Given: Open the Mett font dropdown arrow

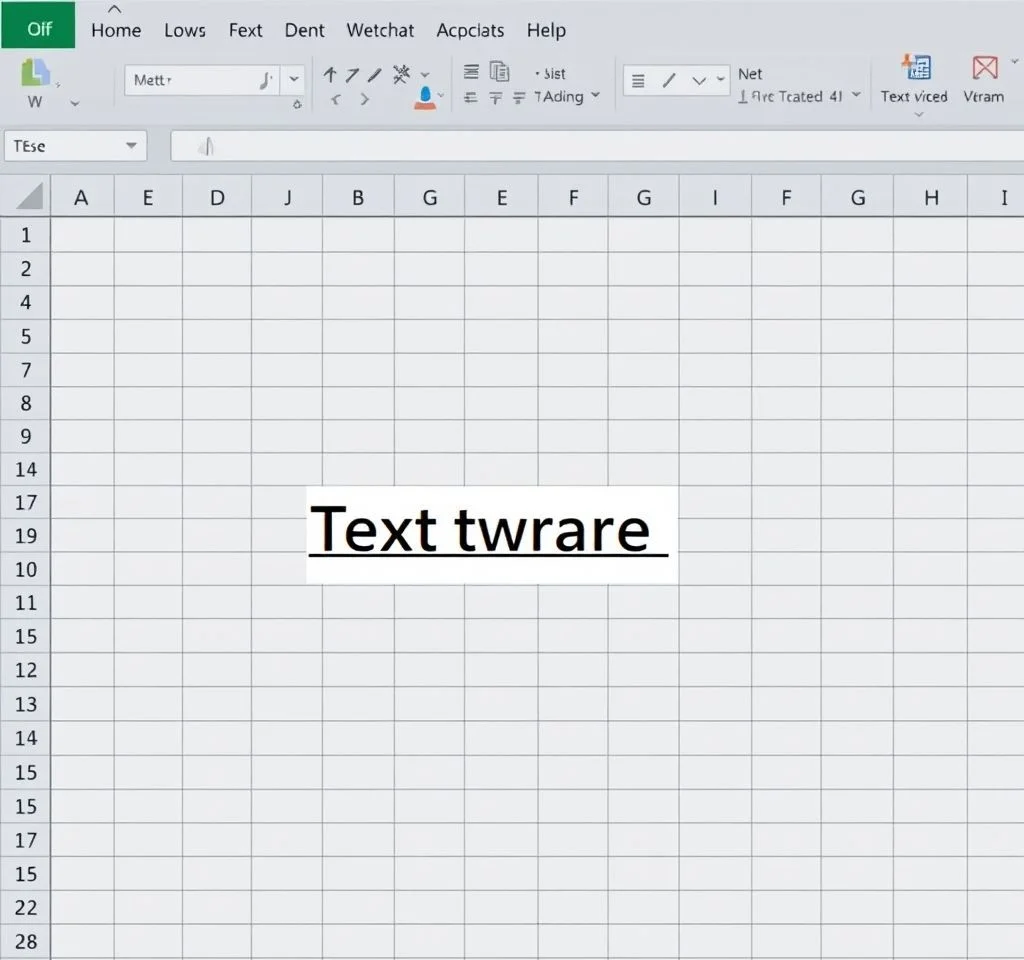Looking at the screenshot, I should 293,79.
